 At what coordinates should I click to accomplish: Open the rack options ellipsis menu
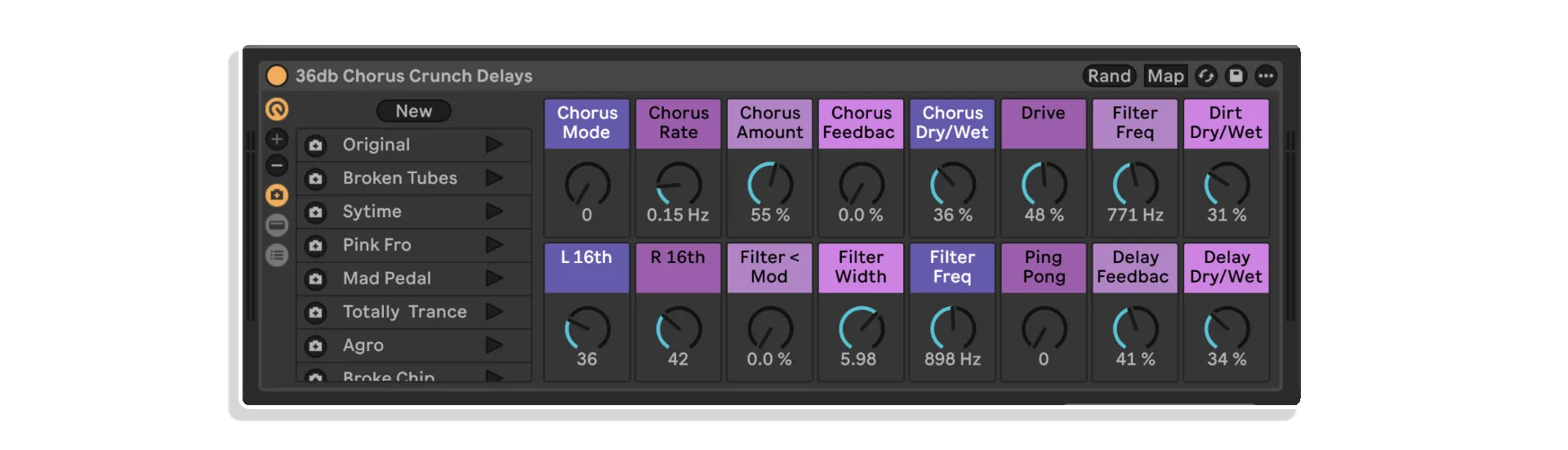pyautogui.click(x=1266, y=76)
